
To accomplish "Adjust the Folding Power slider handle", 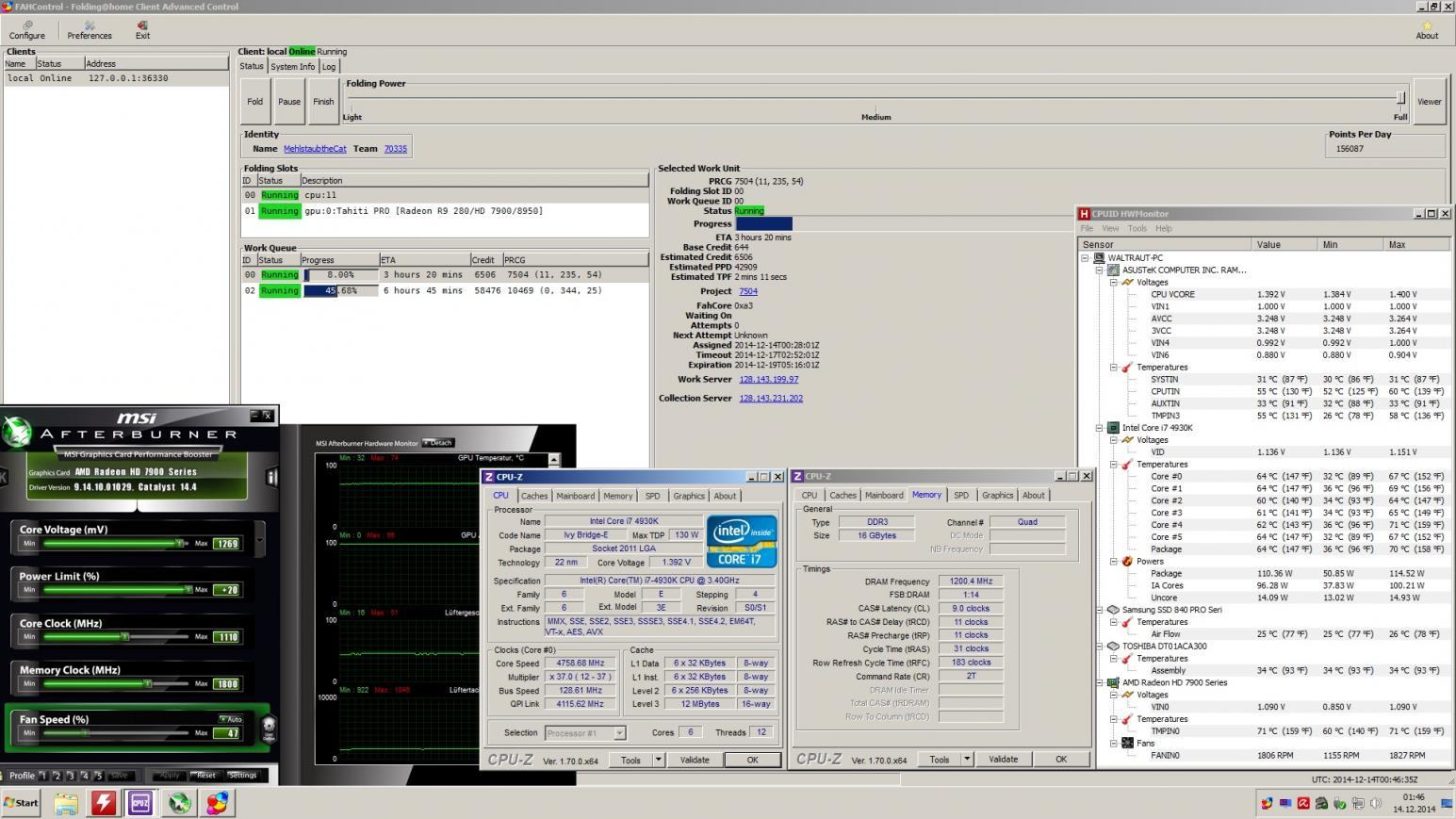I will (1400, 98).
